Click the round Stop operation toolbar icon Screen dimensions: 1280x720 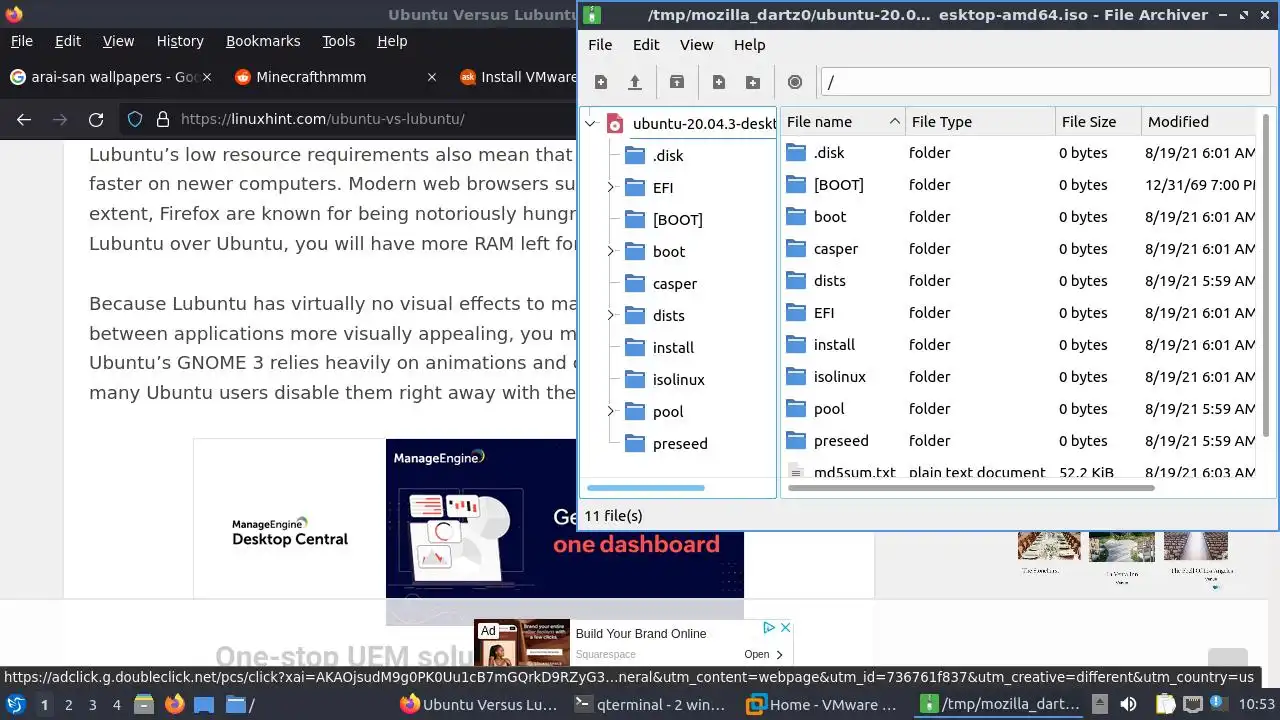tap(795, 82)
